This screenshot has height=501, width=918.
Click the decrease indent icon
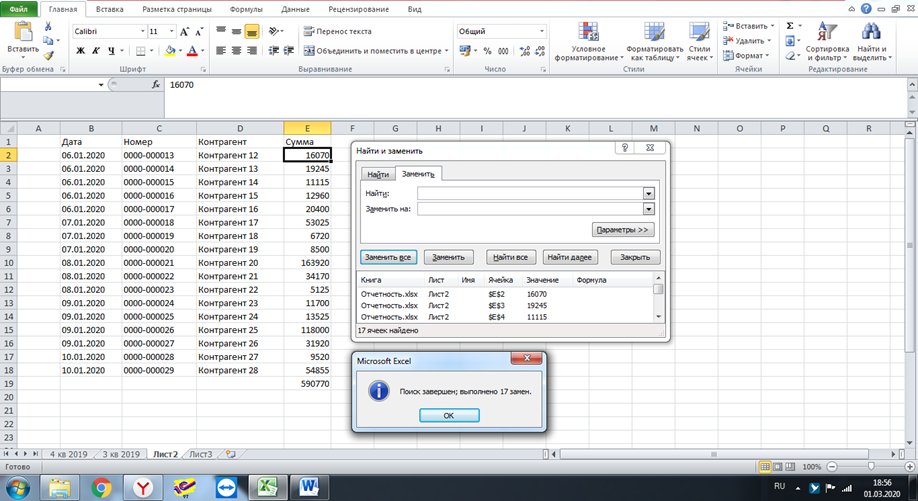coord(273,51)
